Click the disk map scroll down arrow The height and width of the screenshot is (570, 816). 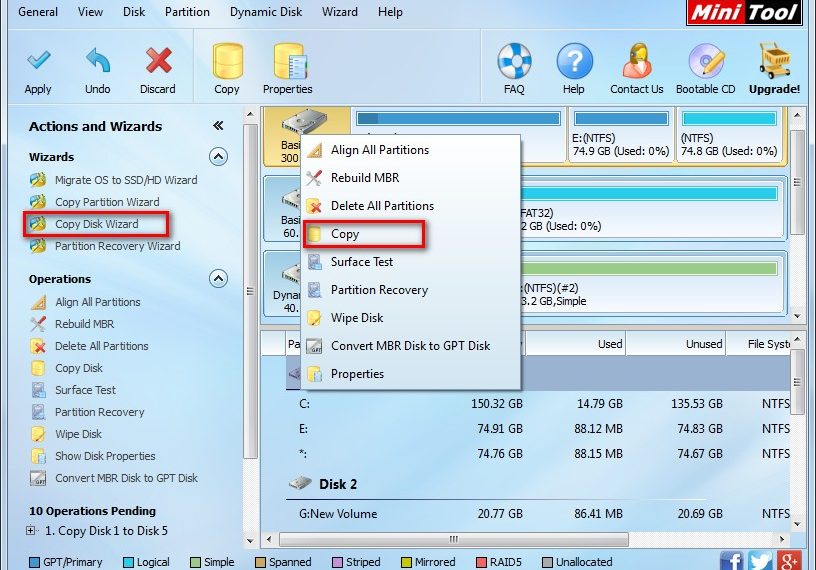coord(797,316)
